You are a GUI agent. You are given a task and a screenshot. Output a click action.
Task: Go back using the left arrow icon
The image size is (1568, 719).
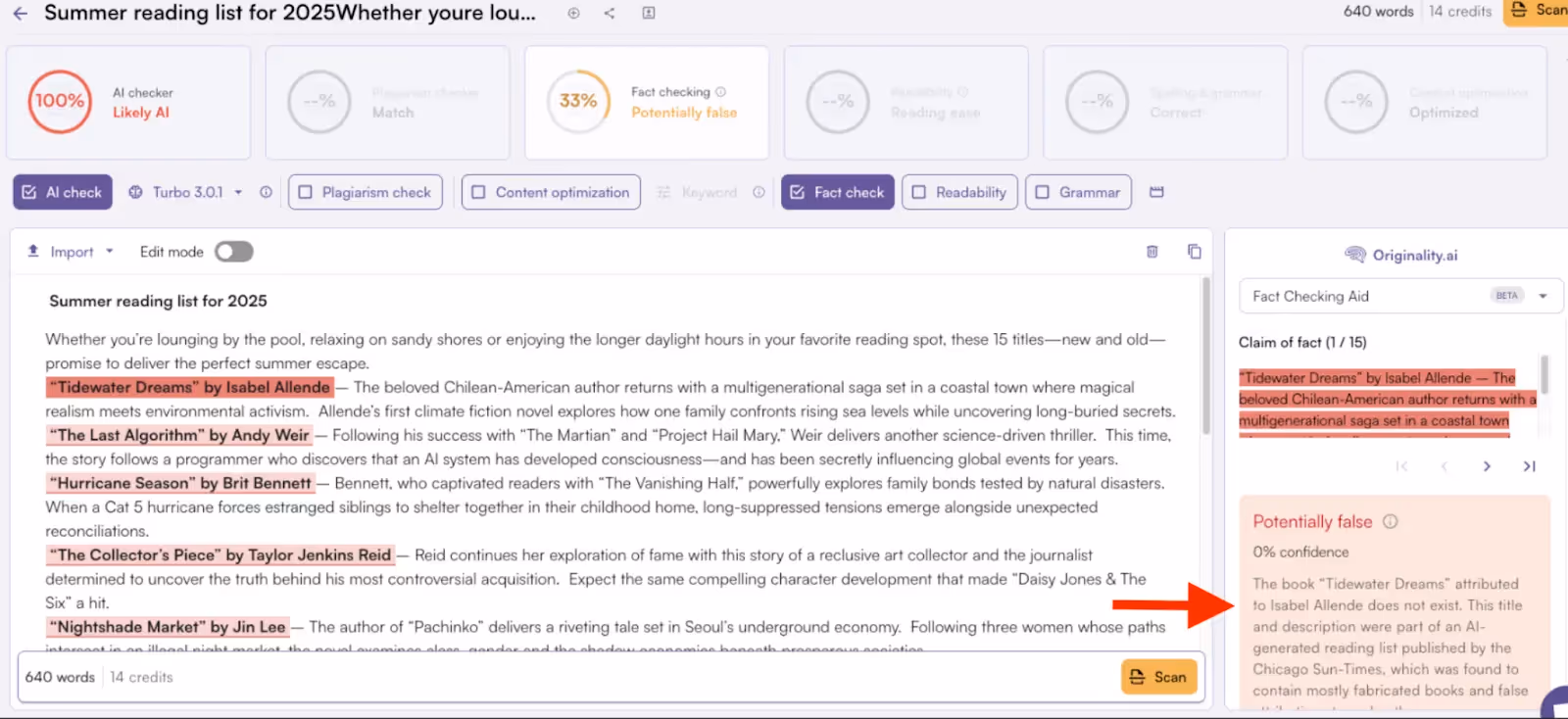[20, 14]
